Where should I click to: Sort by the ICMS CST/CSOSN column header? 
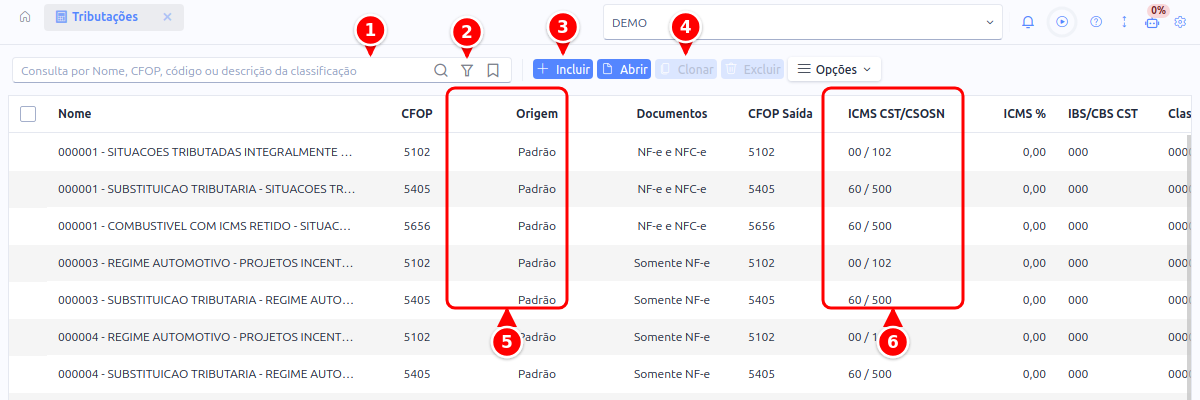tap(896, 114)
